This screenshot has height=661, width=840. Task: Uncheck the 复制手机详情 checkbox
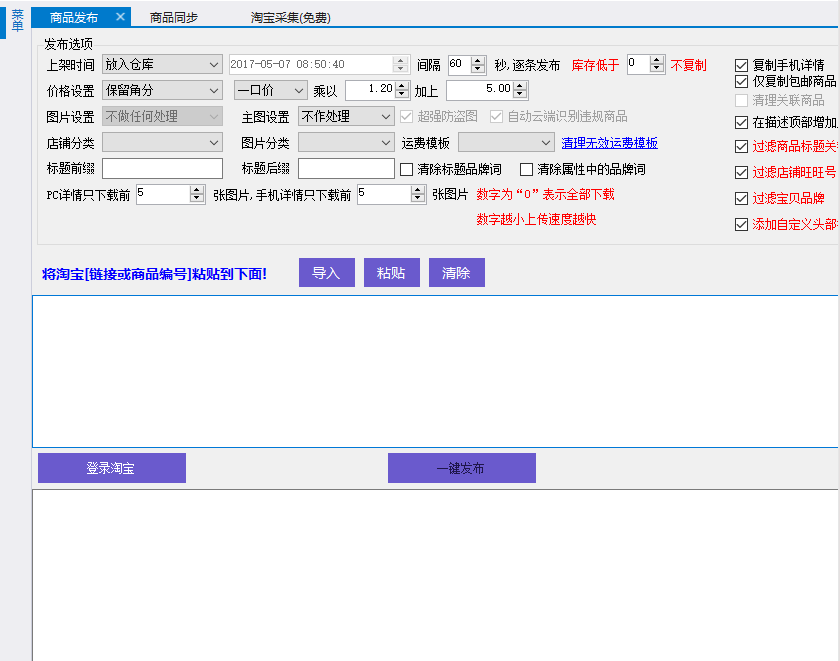(x=741, y=65)
